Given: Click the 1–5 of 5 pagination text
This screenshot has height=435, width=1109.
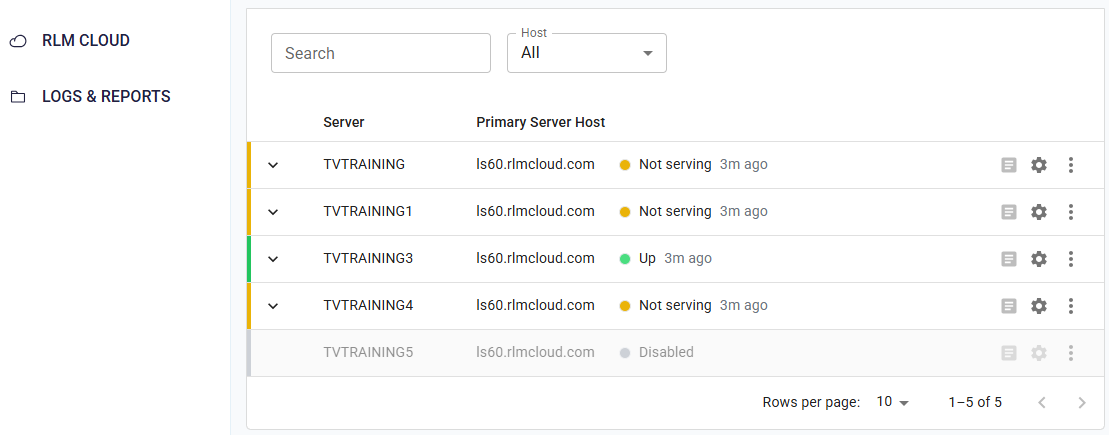Looking at the screenshot, I should click(x=975, y=402).
